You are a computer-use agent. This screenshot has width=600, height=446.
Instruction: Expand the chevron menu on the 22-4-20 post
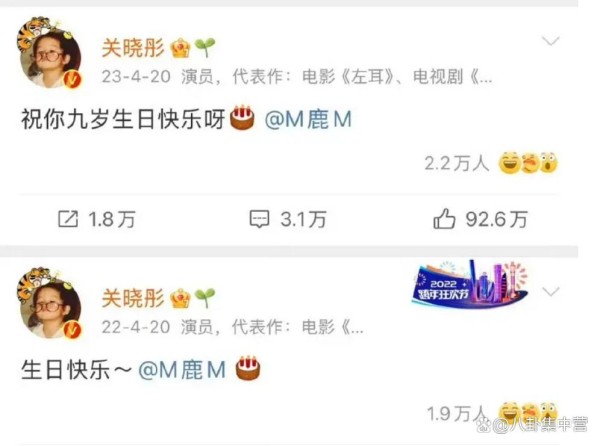[x=551, y=292]
